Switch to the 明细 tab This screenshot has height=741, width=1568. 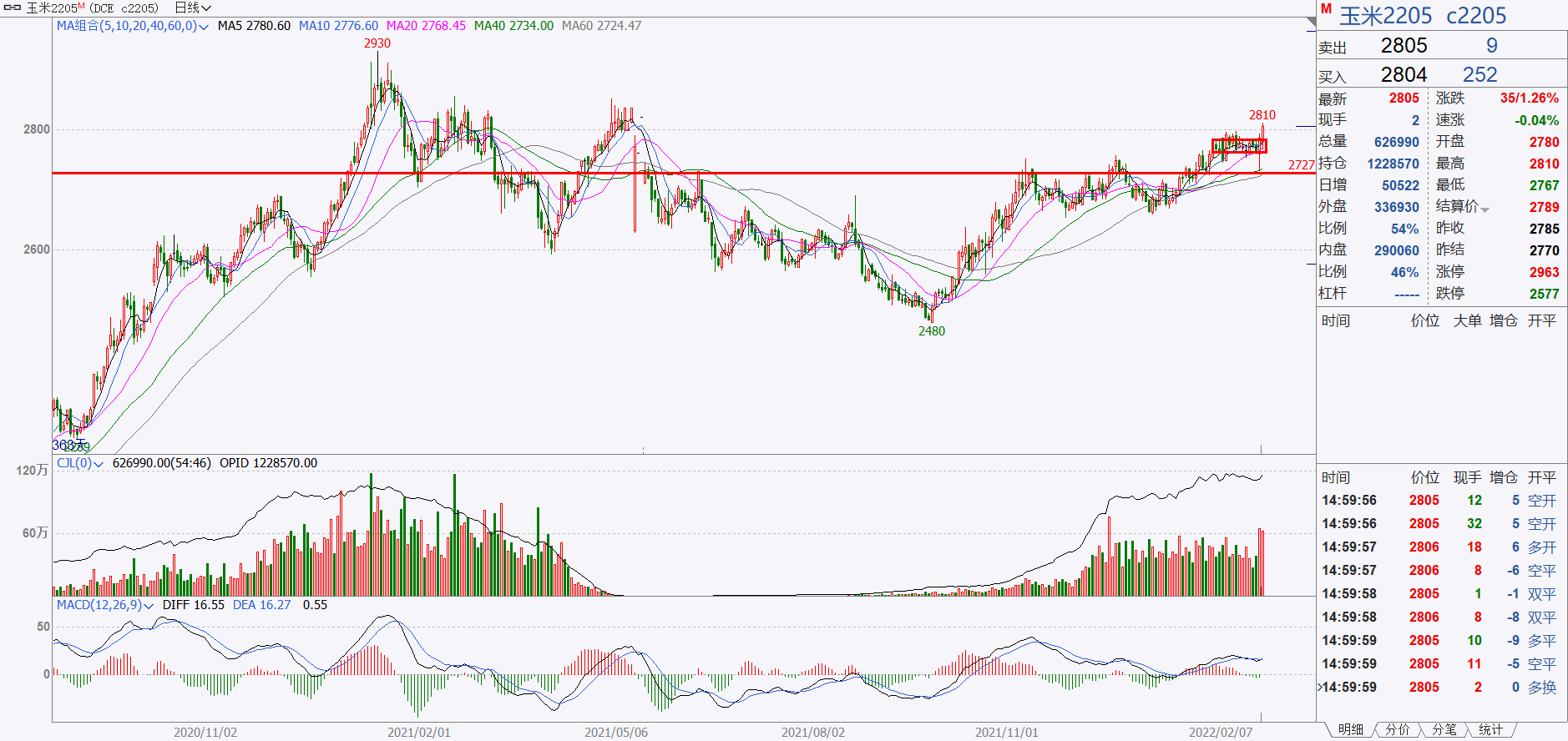(1350, 730)
